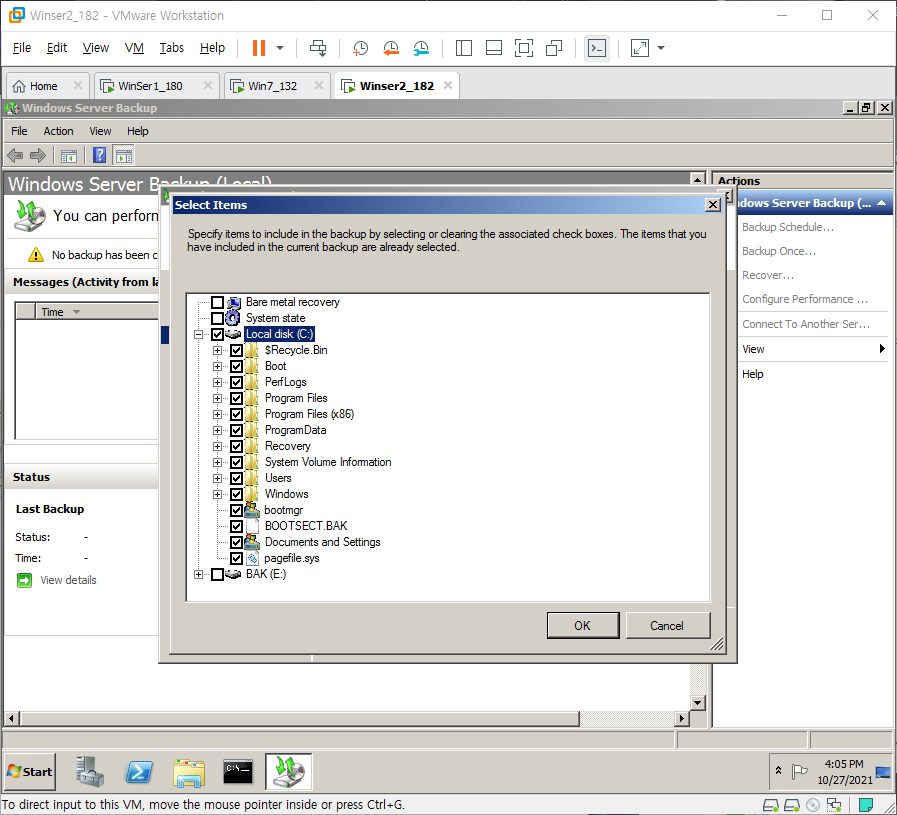The image size is (897, 815).
Task: Switch to the WinSer1_180 tab
Action: [157, 86]
